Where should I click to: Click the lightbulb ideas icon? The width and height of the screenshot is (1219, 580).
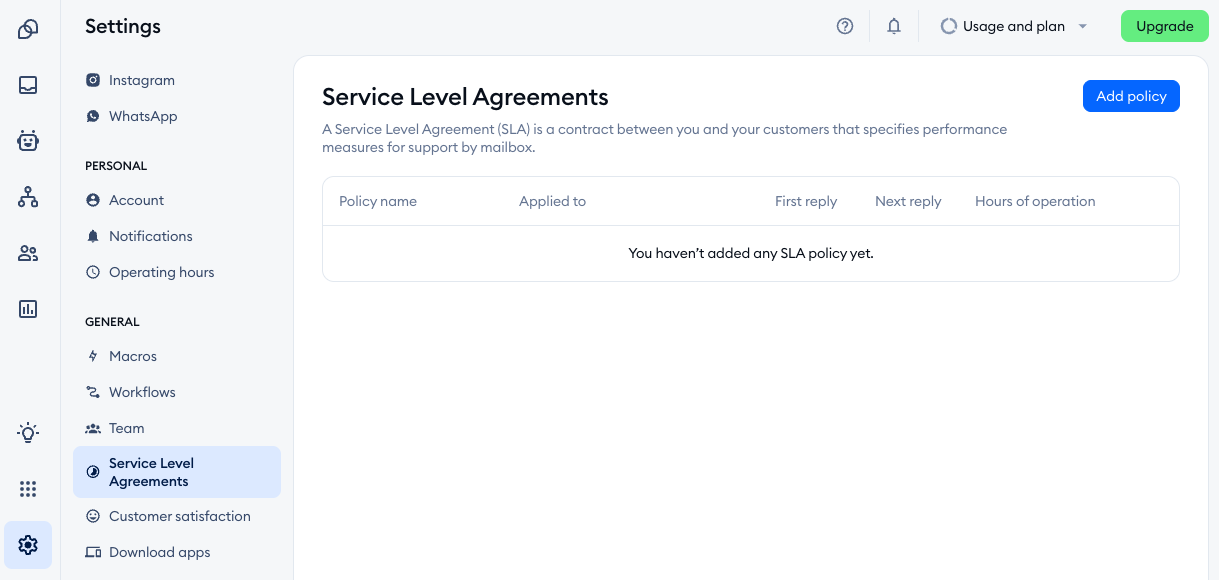[28, 433]
